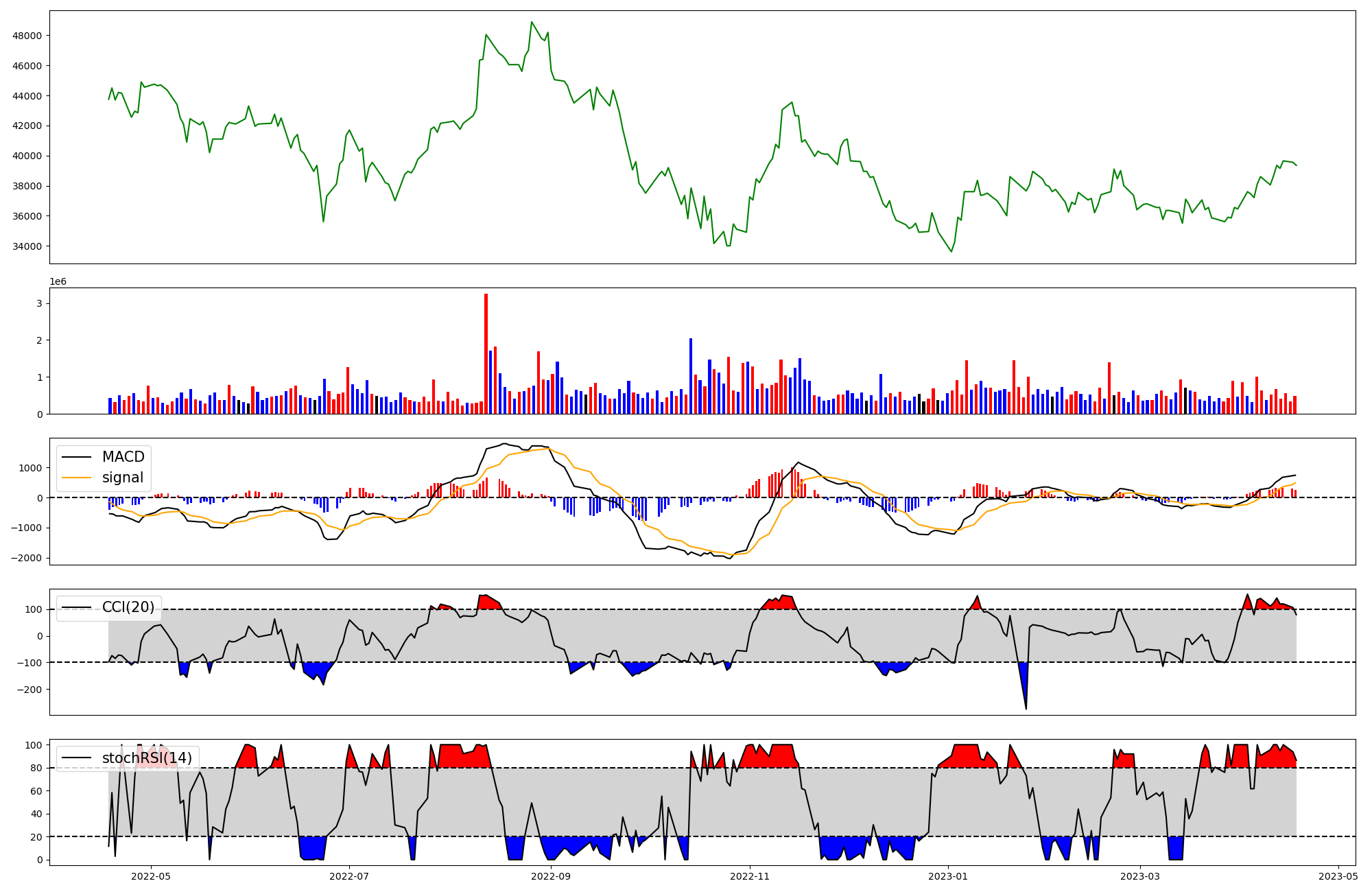The width and height of the screenshot is (1372, 892).
Task: Click the stochRSI(14) legend label
Action: 146,758
